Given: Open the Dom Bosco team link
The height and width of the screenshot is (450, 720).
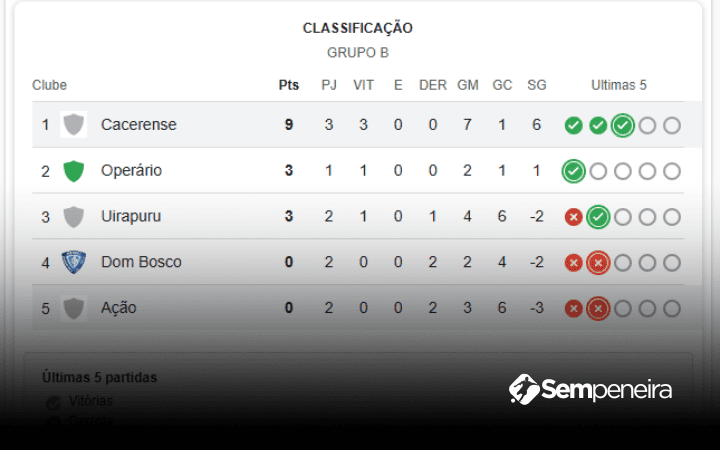Looking at the screenshot, I should [x=139, y=262].
